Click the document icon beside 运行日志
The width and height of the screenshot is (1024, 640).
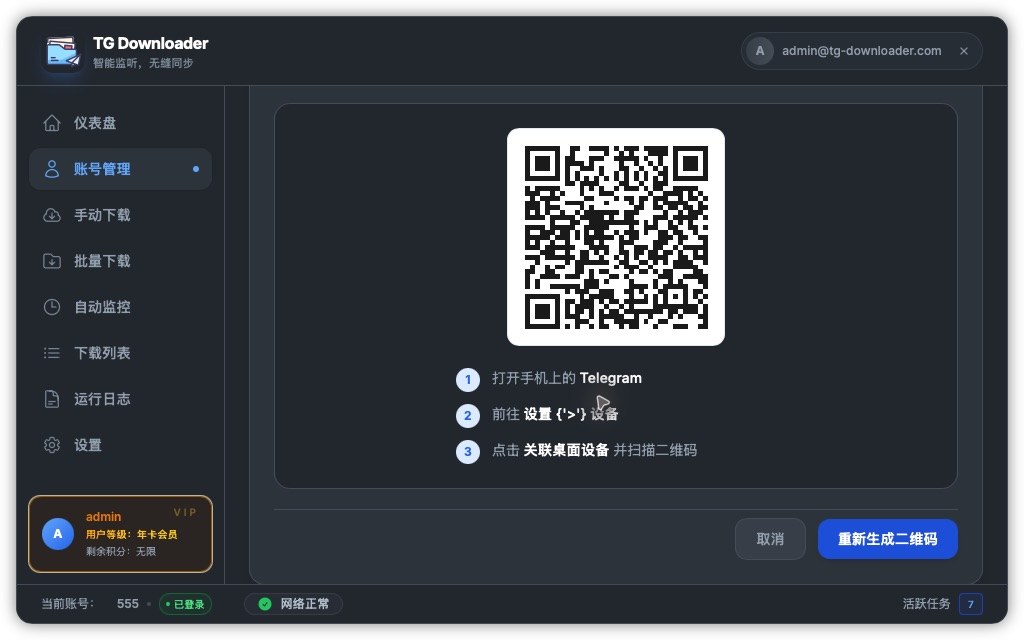[x=52, y=399]
